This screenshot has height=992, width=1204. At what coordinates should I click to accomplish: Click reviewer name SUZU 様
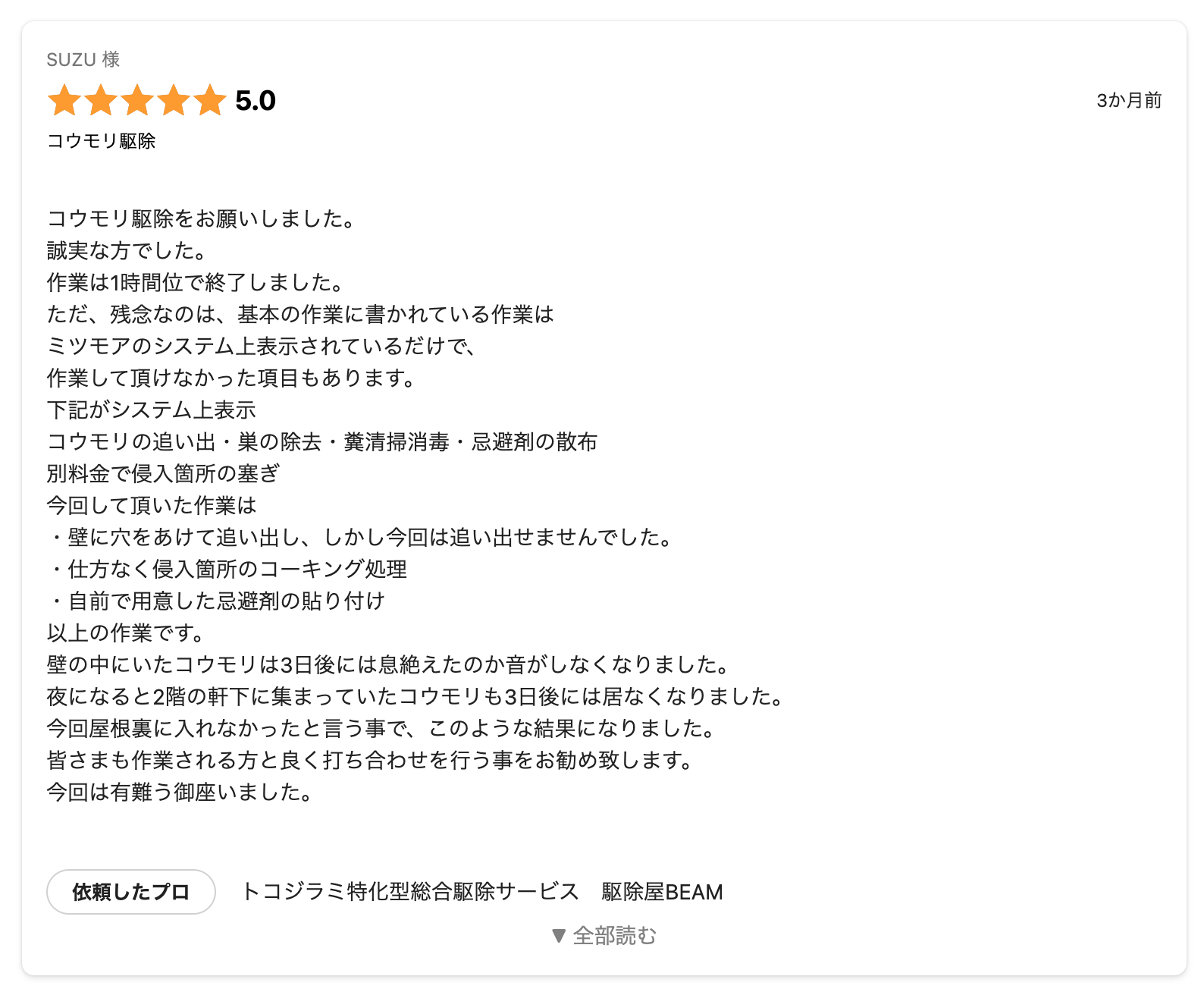[83, 60]
